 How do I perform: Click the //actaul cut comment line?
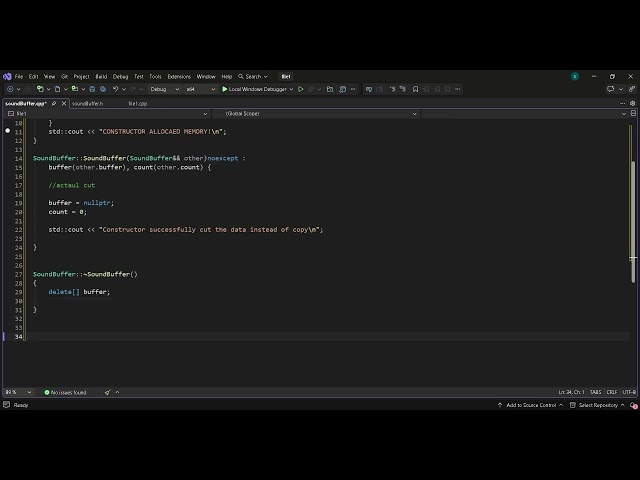[71, 185]
